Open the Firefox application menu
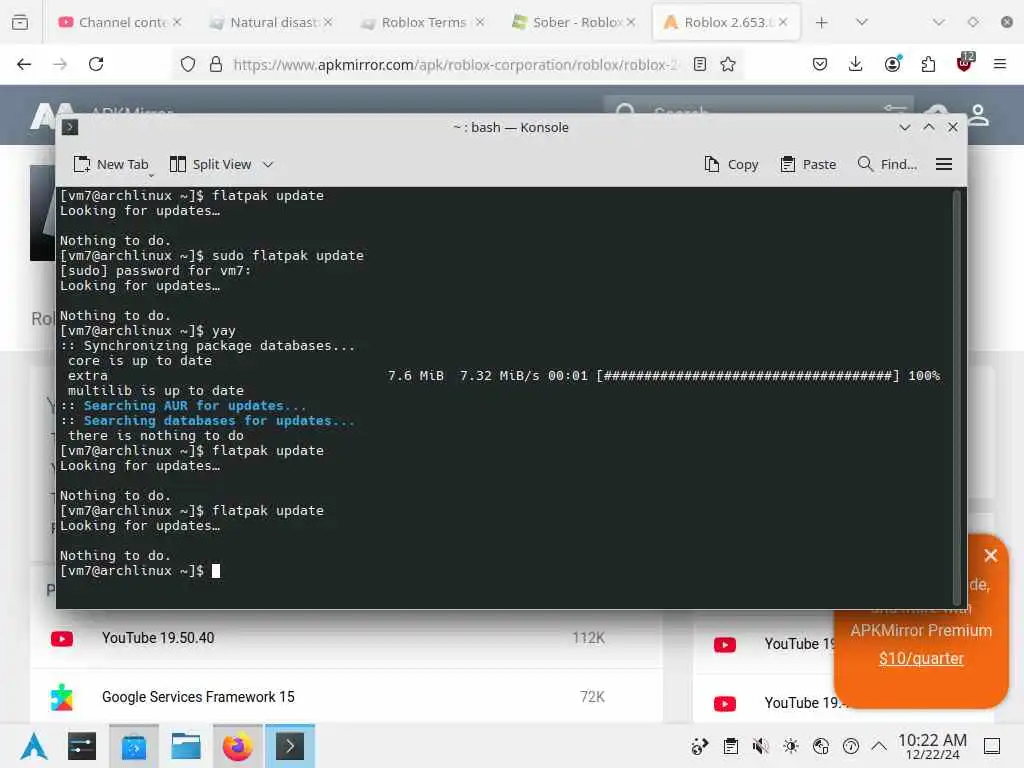Viewport: 1024px width, 768px height. click(x=1000, y=64)
